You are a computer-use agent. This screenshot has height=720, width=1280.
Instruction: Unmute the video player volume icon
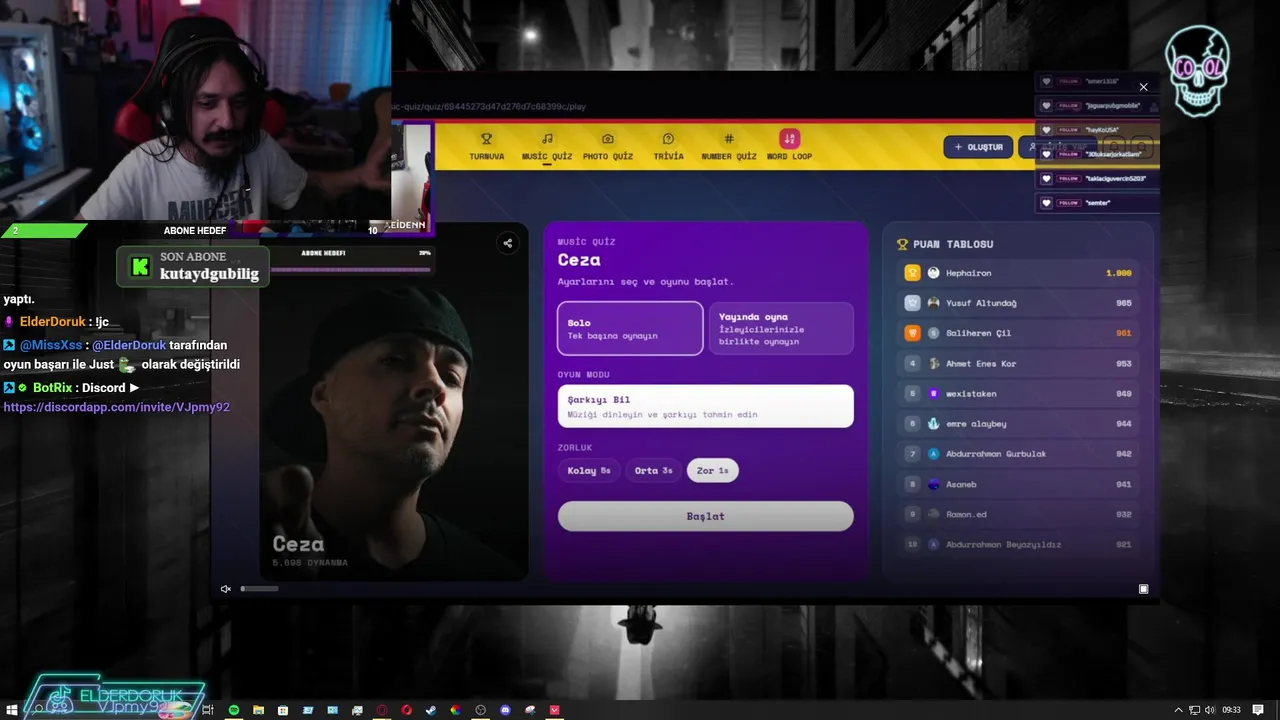coord(226,589)
